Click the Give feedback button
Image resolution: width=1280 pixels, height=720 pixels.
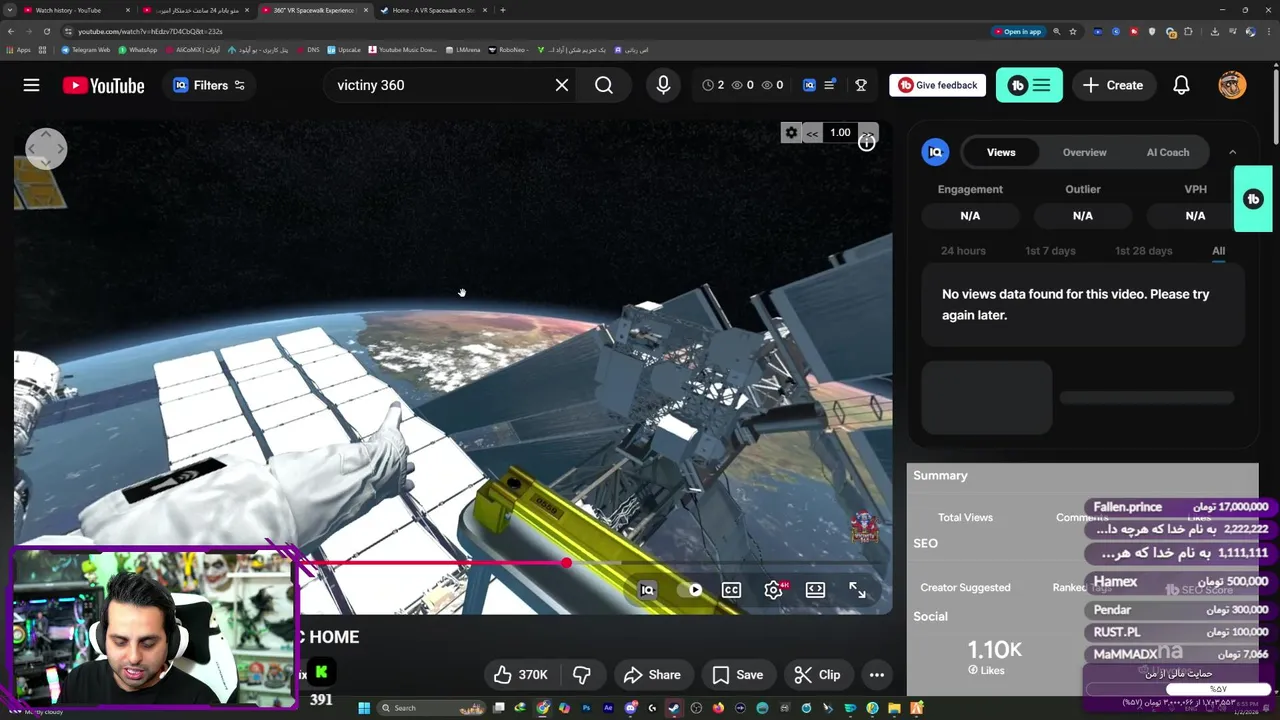[937, 85]
